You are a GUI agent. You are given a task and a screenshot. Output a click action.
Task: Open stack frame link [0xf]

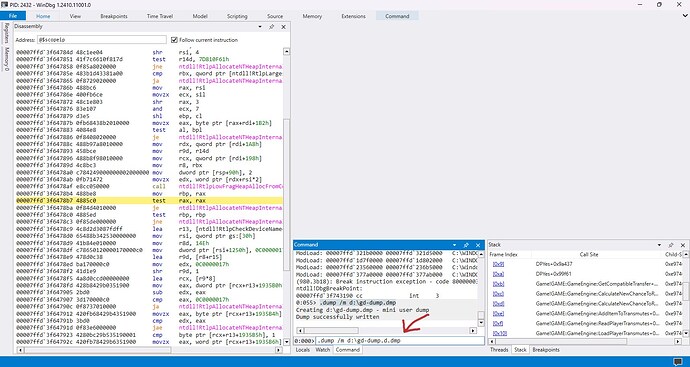coord(499,323)
